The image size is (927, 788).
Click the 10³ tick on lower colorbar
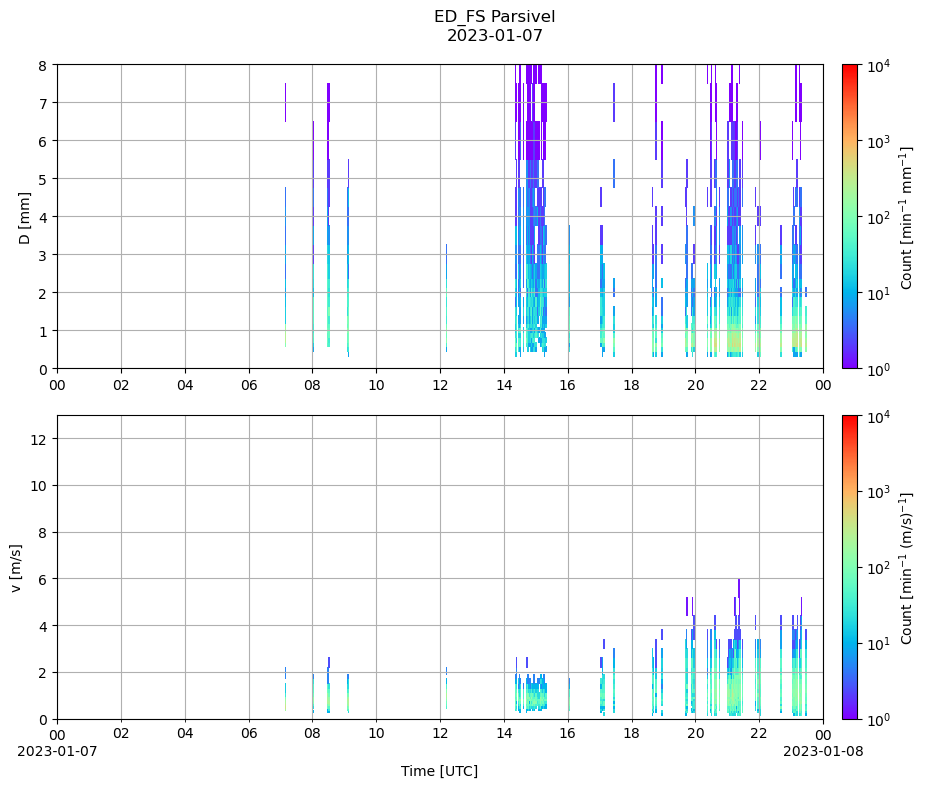[878, 492]
